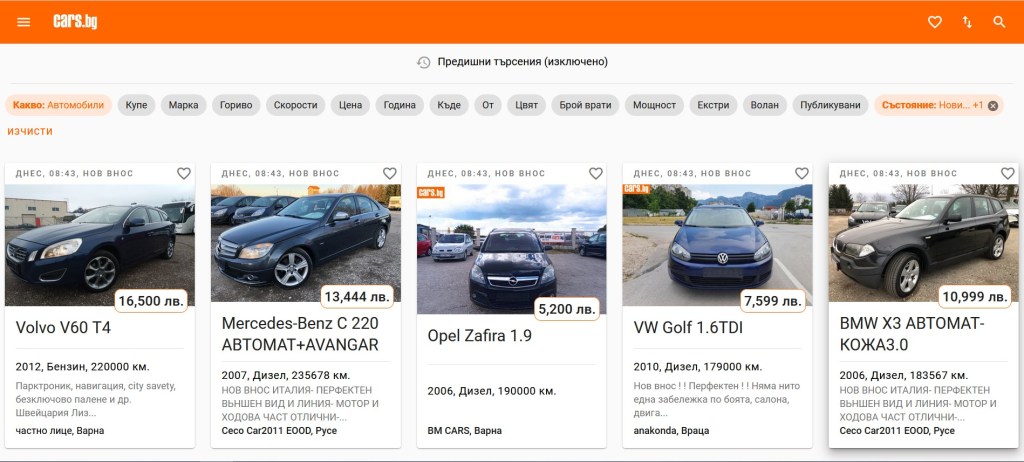This screenshot has width=1024, height=462.
Task: Open the search magnifier icon
Action: click(999, 22)
